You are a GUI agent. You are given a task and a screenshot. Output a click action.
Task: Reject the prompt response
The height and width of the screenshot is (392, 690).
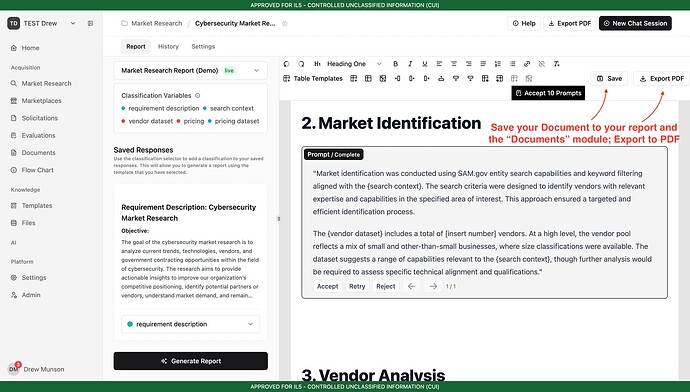[385, 286]
